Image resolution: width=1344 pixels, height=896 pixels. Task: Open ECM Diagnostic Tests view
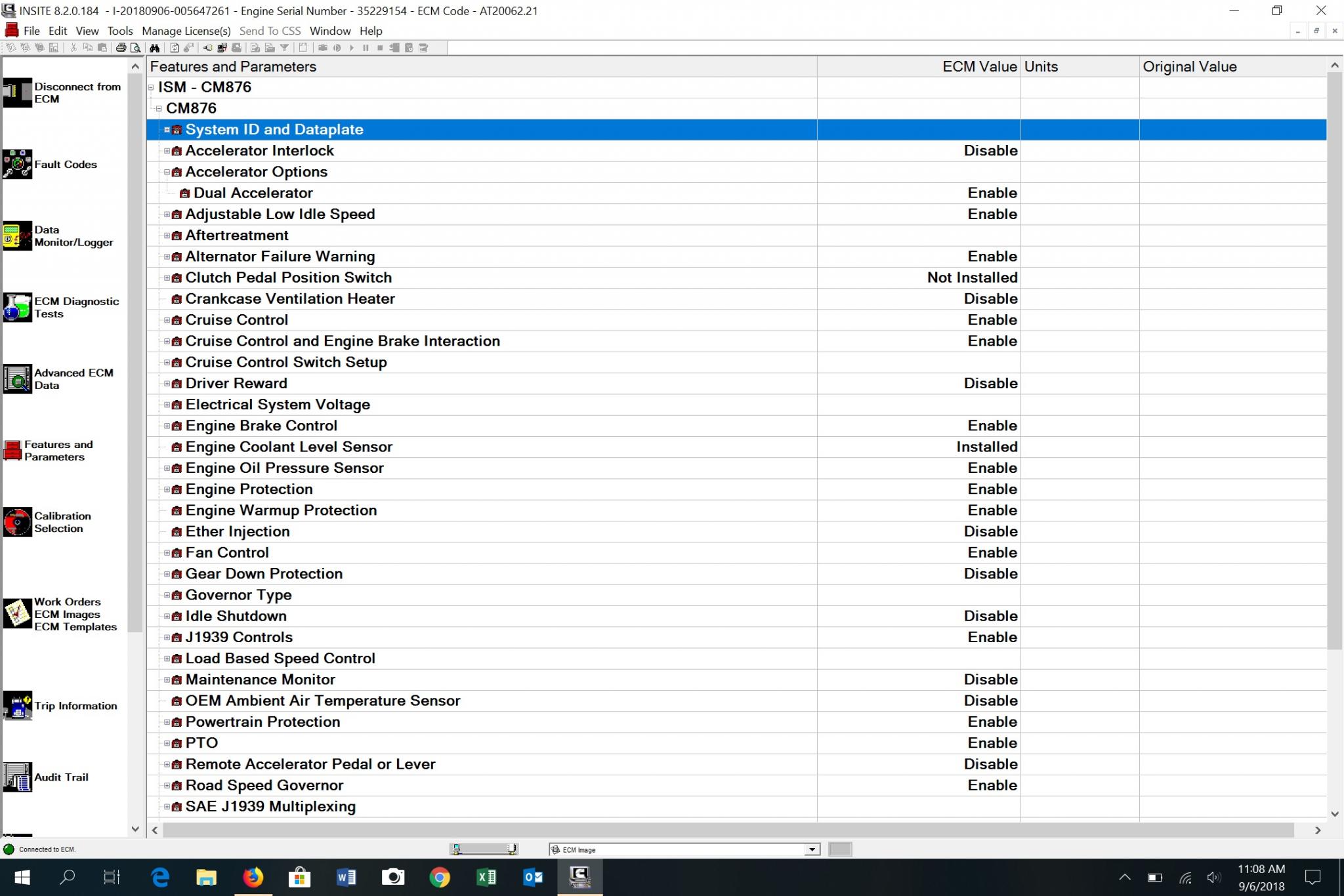coord(18,307)
